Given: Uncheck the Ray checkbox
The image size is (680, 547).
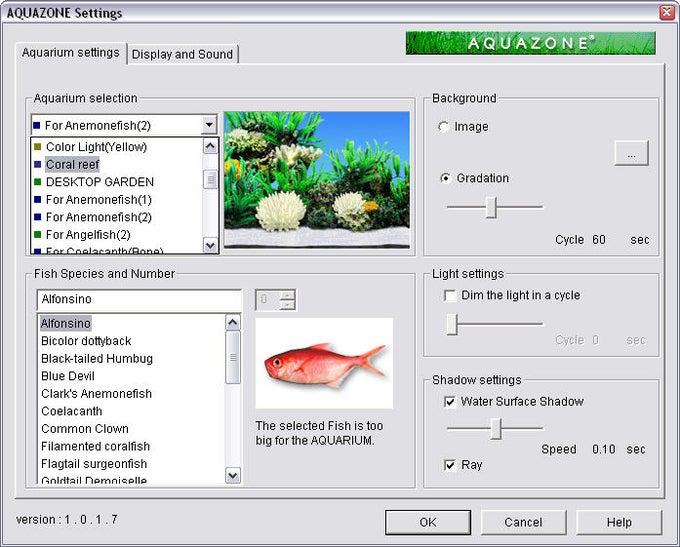Looking at the screenshot, I should tap(450, 465).
